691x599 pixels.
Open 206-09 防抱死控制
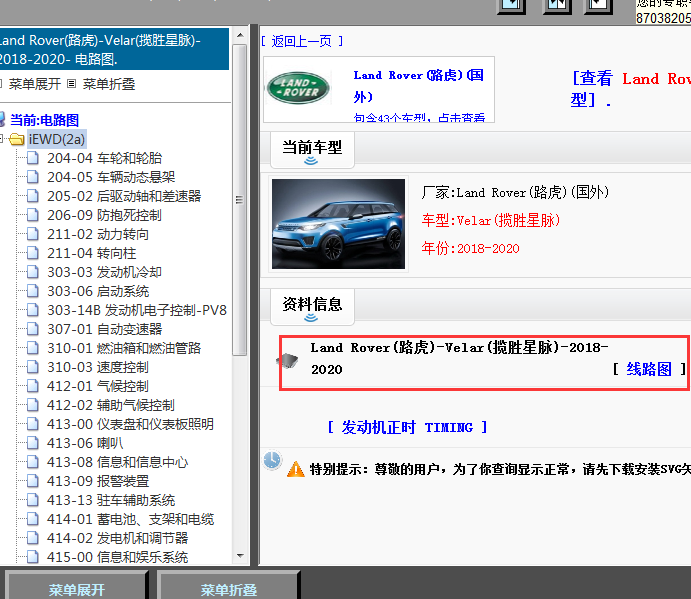coord(104,215)
